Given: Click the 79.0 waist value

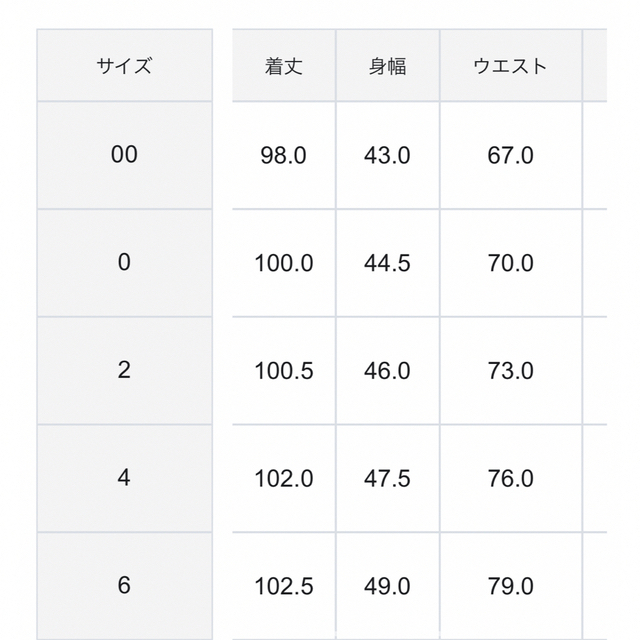Looking at the screenshot, I should coord(511,587).
